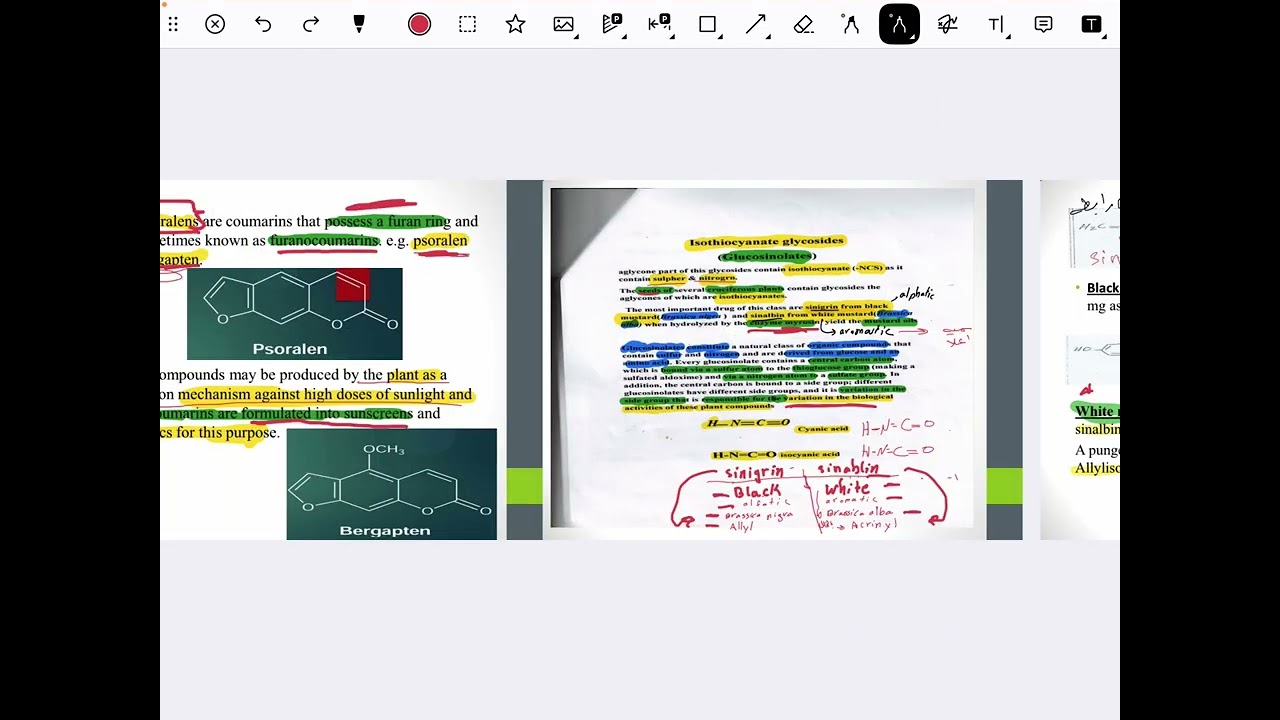Click the 'Isothiocyanate glycosides' heading
The height and width of the screenshot is (720, 1280).
pyautogui.click(x=766, y=241)
